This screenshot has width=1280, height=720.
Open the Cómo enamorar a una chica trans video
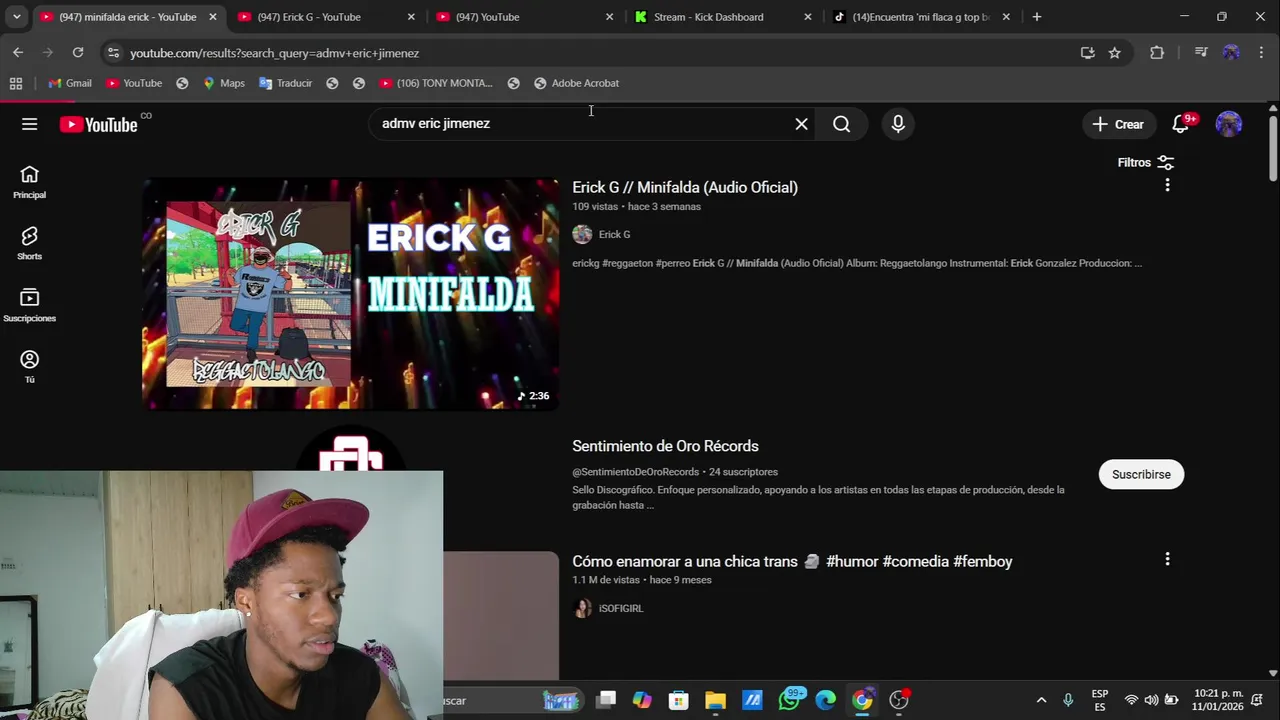click(792, 561)
